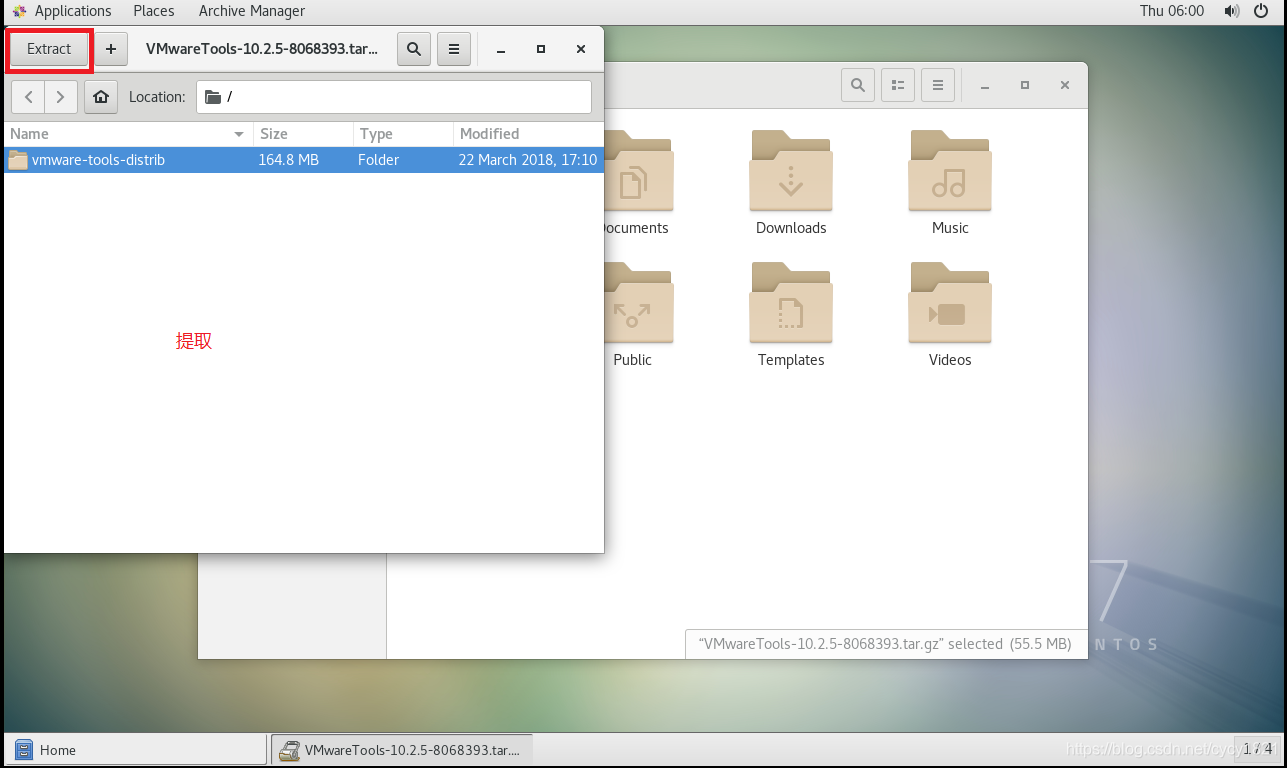Go to the archive home location
Image resolution: width=1287 pixels, height=768 pixels.
(x=100, y=97)
